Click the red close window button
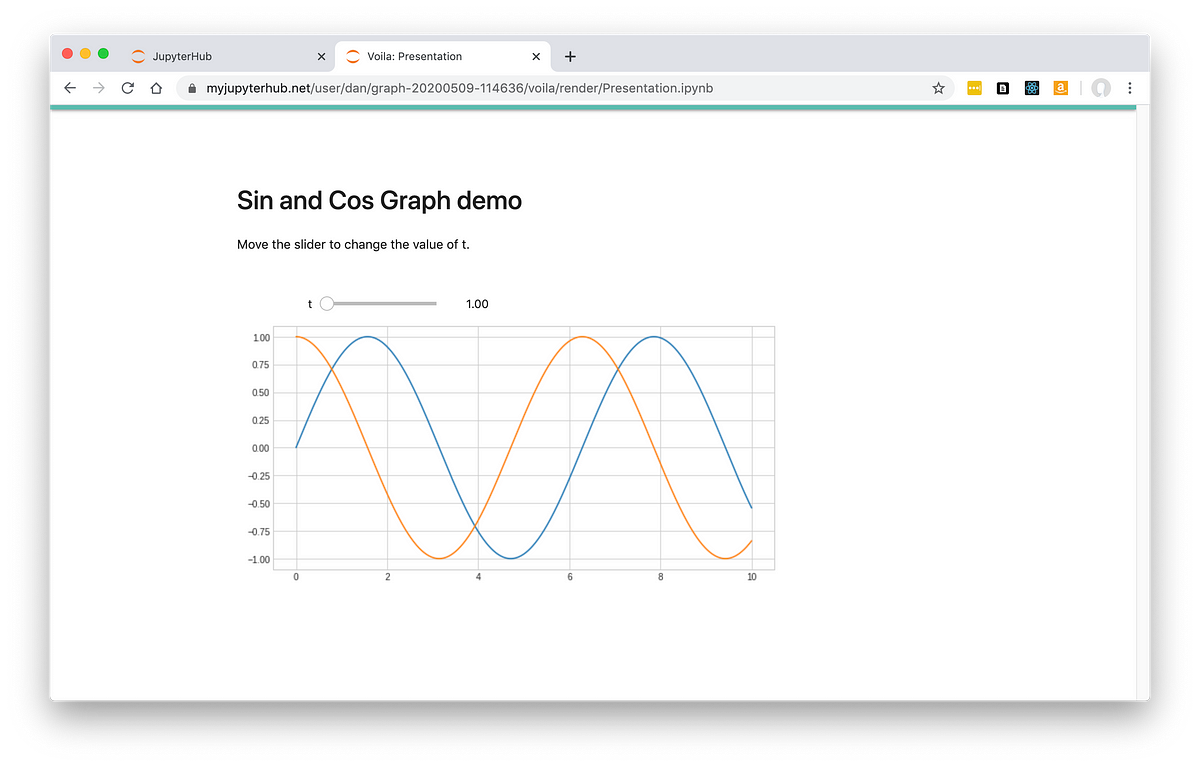The height and width of the screenshot is (767, 1200). pos(67,53)
